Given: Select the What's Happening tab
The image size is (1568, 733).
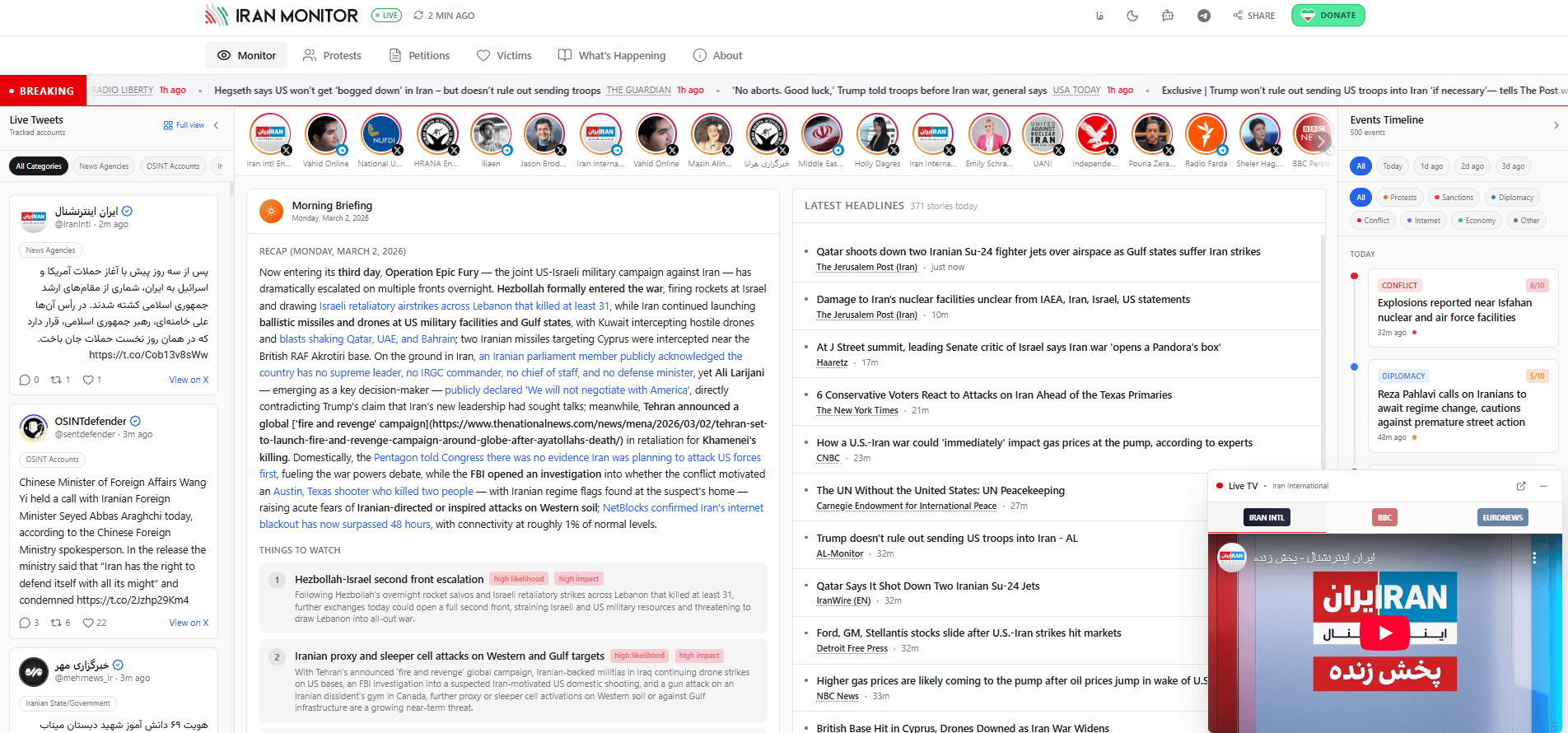Looking at the screenshot, I should tap(612, 55).
